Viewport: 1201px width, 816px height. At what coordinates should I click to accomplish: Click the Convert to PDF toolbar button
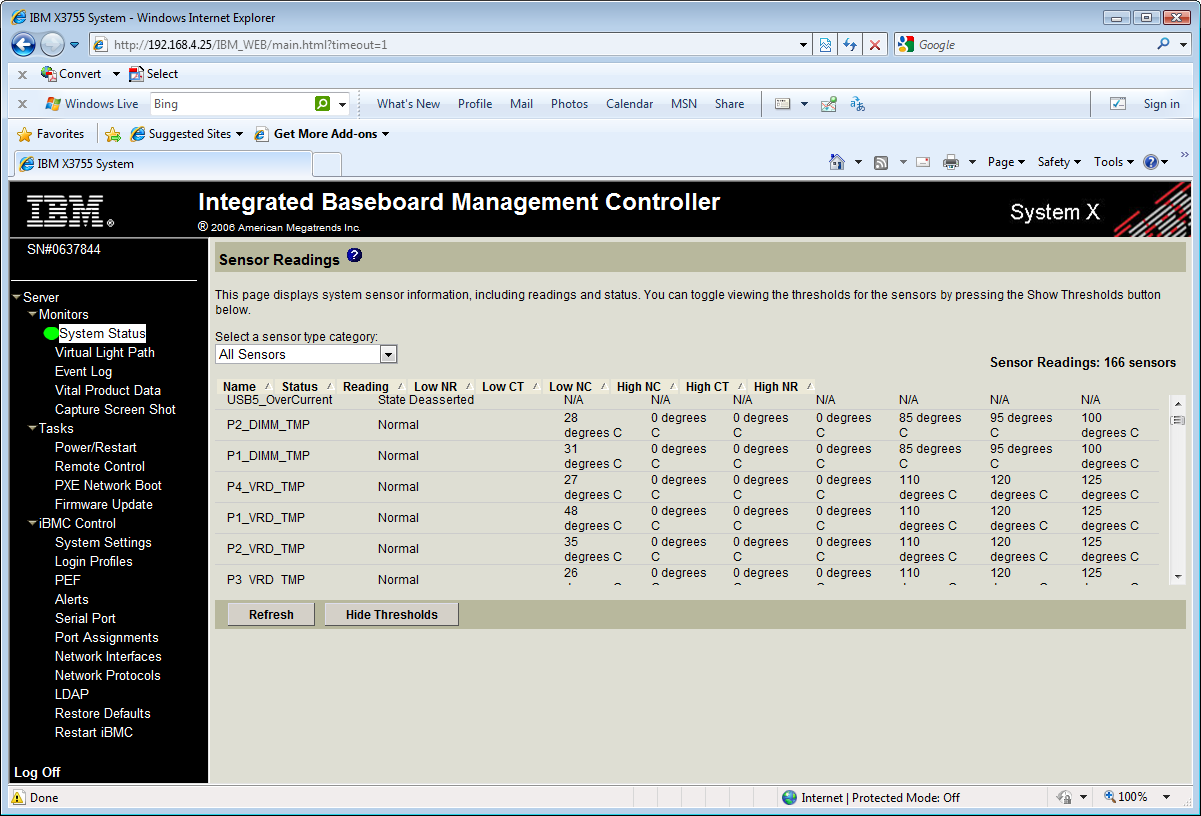tap(71, 74)
